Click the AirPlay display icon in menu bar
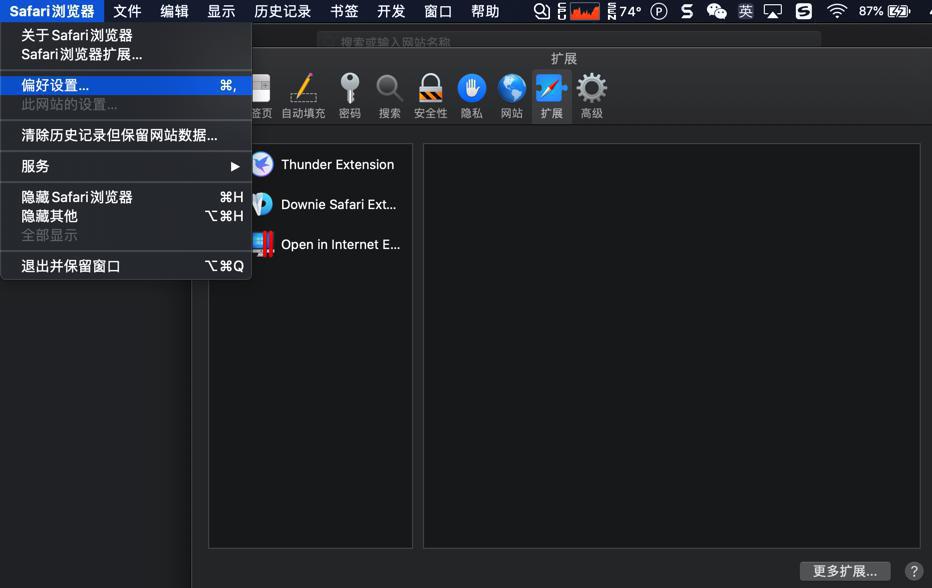Viewport: 932px width, 588px height. tap(773, 11)
